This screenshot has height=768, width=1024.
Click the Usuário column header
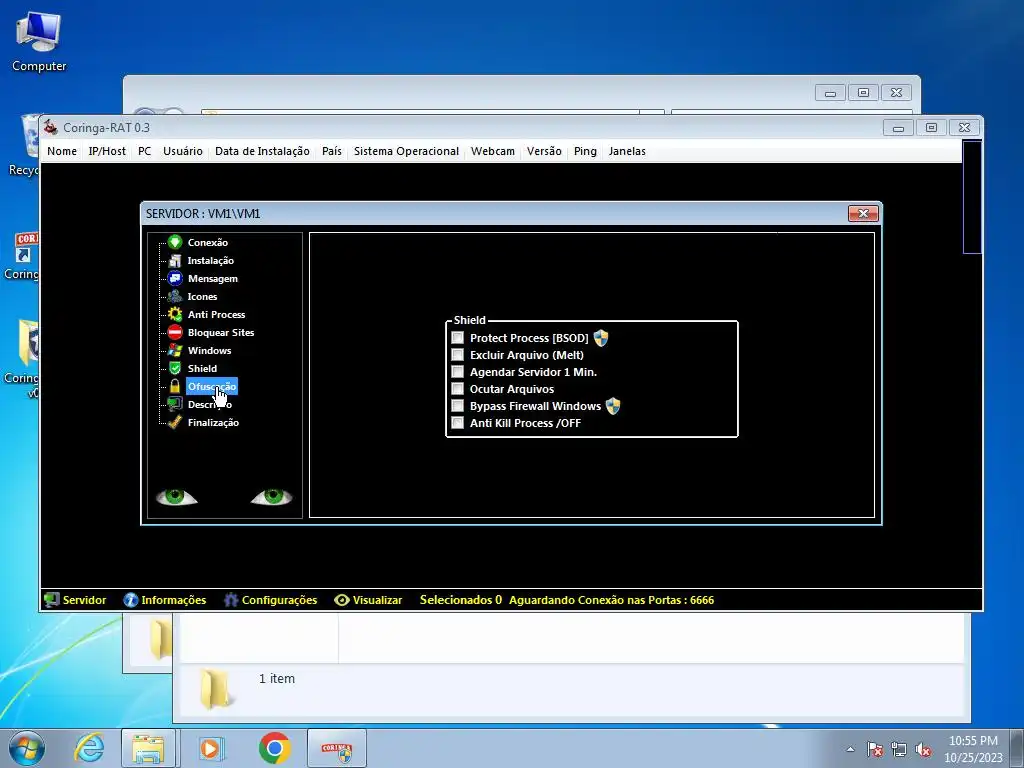(x=183, y=151)
